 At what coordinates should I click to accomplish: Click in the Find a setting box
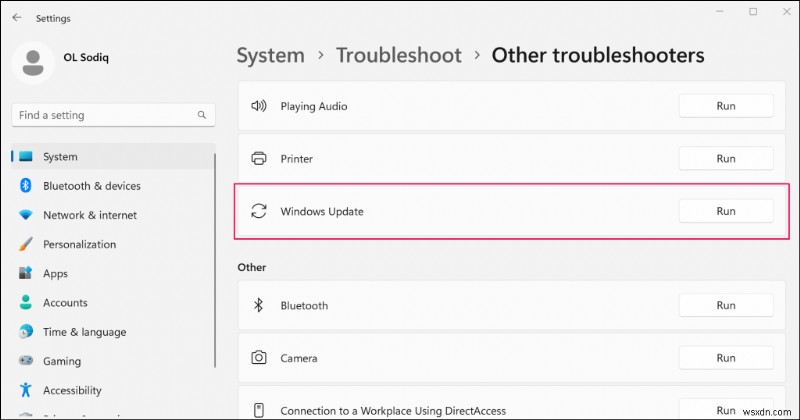tap(113, 115)
